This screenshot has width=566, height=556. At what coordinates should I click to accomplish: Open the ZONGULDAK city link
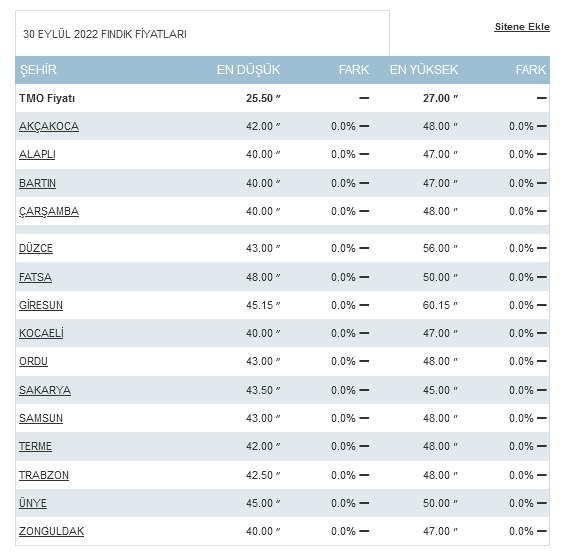51,531
